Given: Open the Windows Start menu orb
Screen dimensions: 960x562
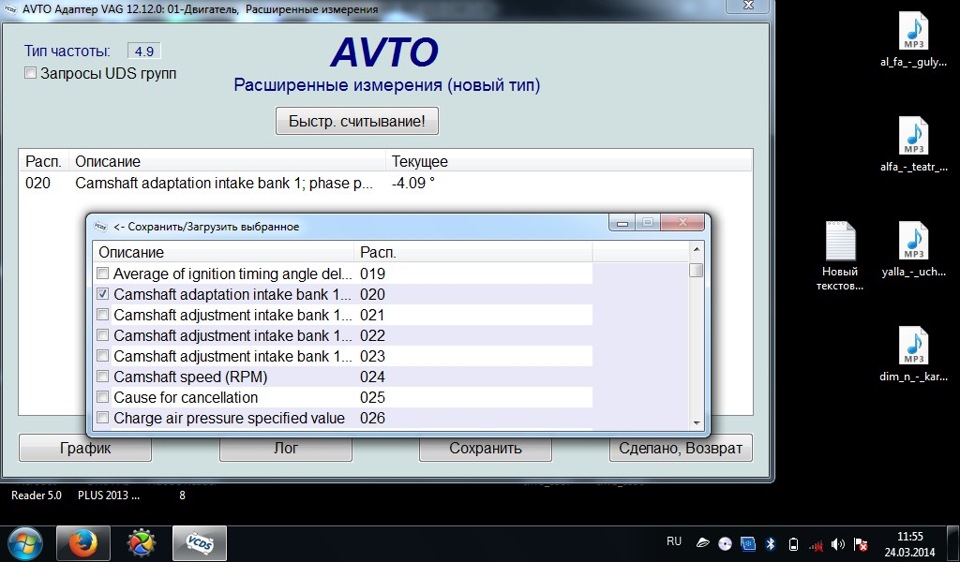Looking at the screenshot, I should click(x=25, y=544).
